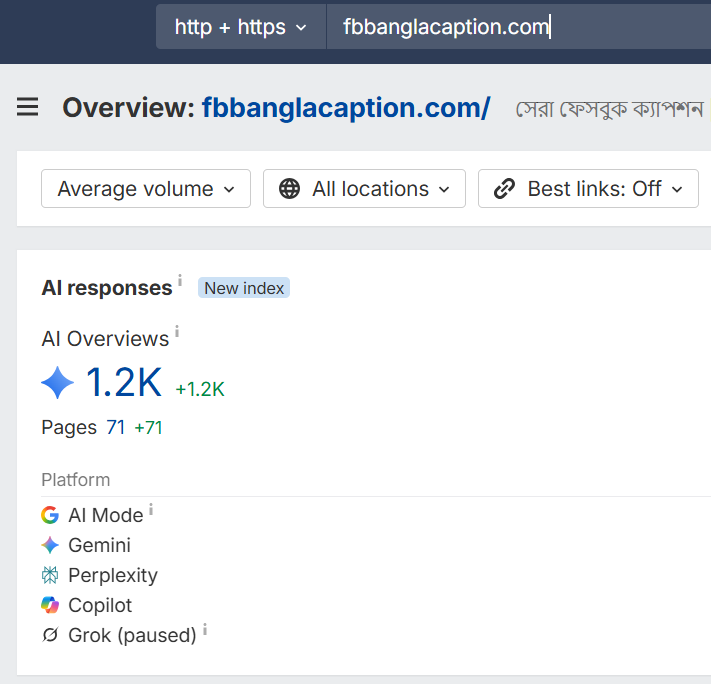Screen dimensions: 711x684
Task: Click the fbbanglacaption.com URL input field
Action: [518, 27]
